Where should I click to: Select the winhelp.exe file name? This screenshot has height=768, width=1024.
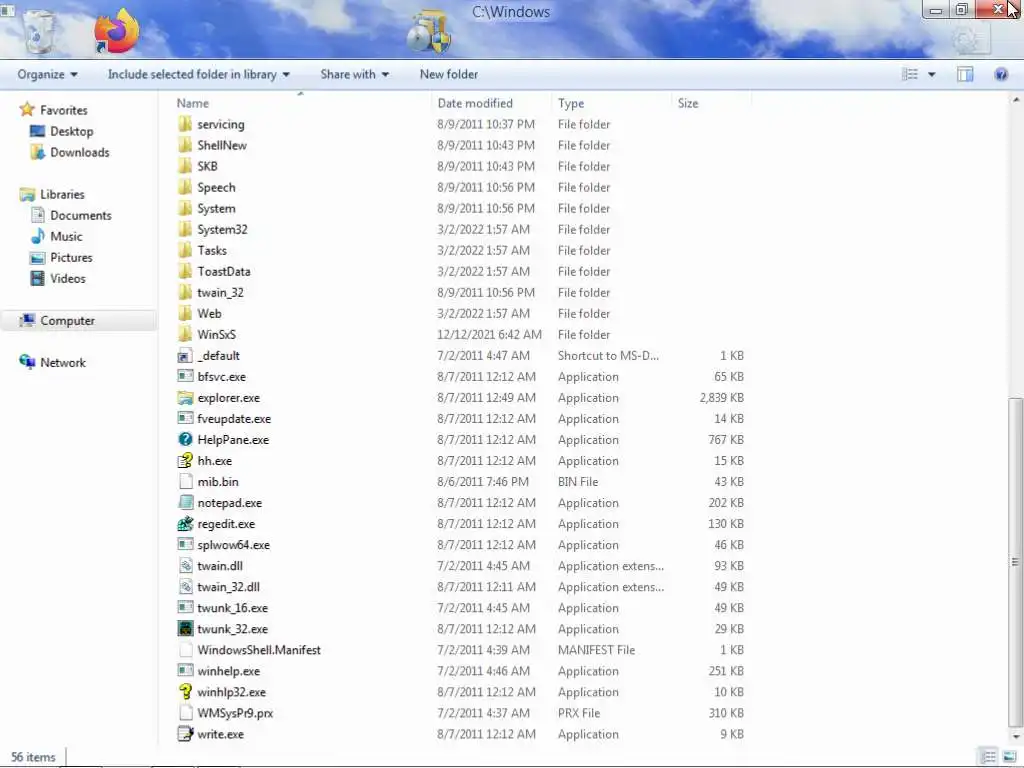(229, 671)
